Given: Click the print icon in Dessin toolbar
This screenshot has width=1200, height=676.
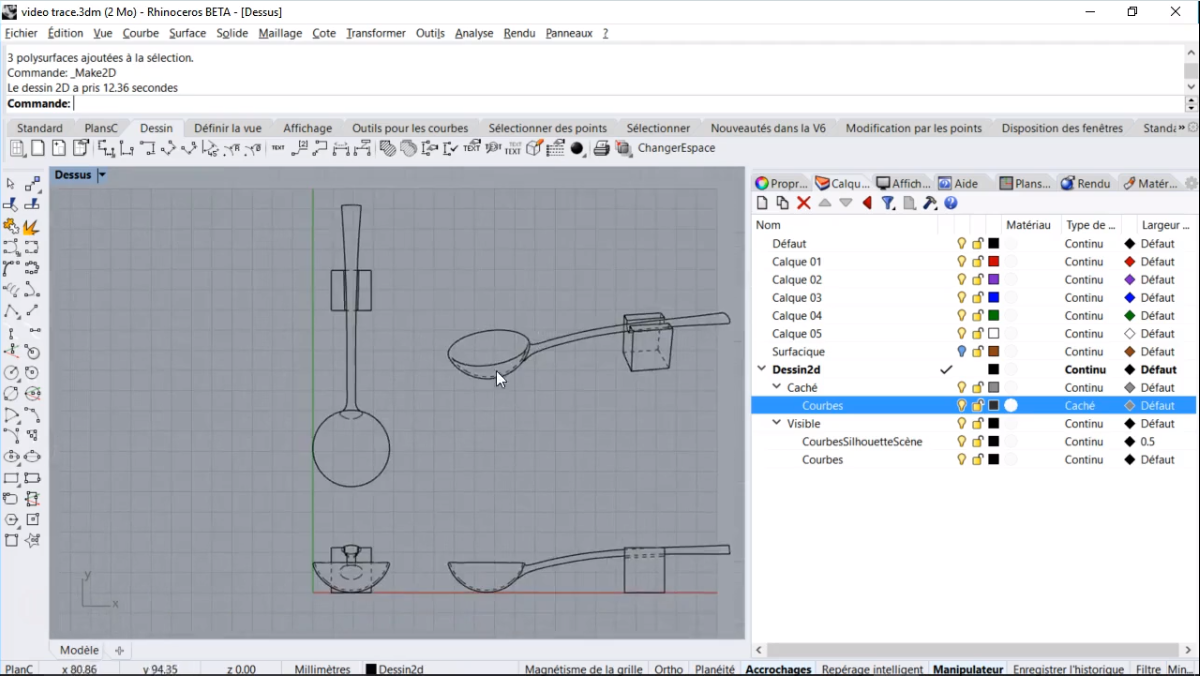Looking at the screenshot, I should (x=601, y=148).
